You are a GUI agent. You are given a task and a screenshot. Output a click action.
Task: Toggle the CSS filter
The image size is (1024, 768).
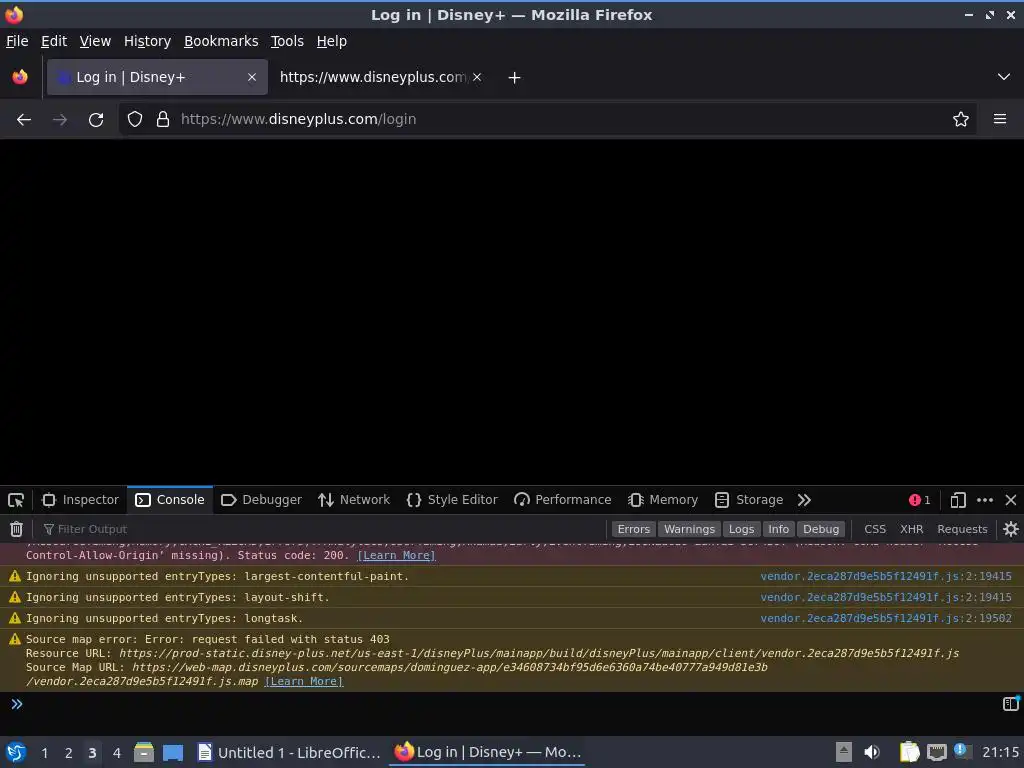pyautogui.click(x=875, y=529)
